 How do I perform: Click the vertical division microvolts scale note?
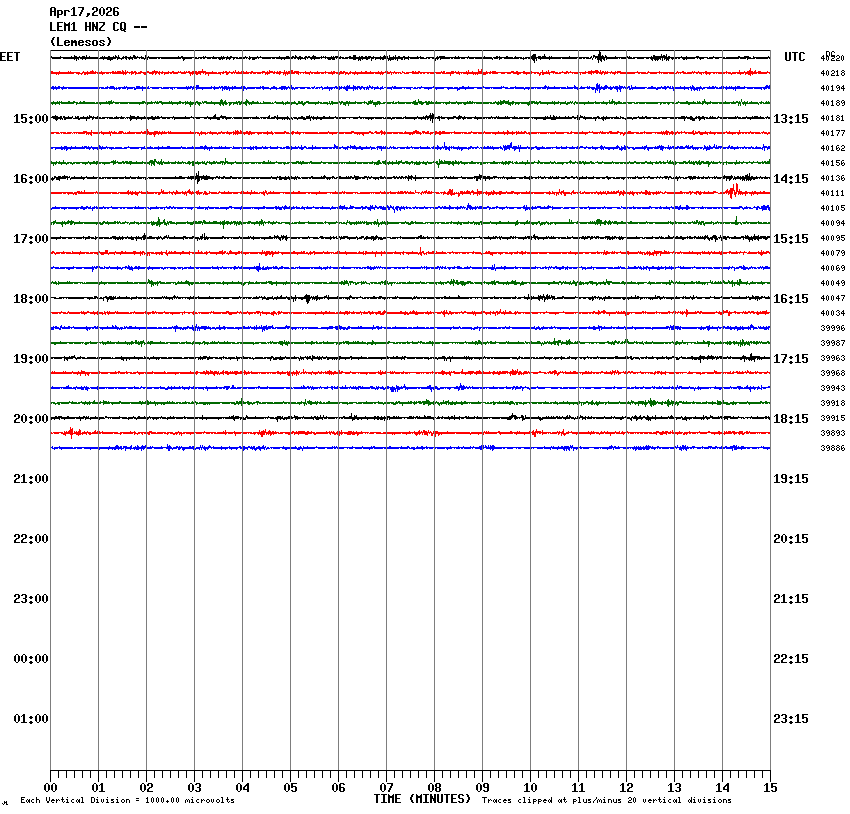tap(127, 800)
